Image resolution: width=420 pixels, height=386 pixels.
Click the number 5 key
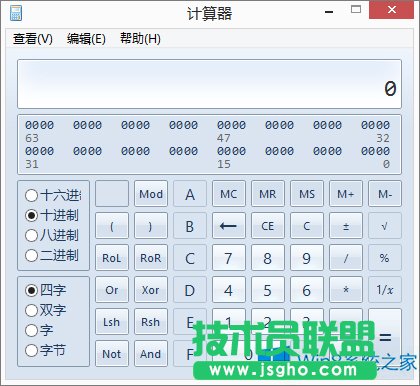tap(268, 290)
